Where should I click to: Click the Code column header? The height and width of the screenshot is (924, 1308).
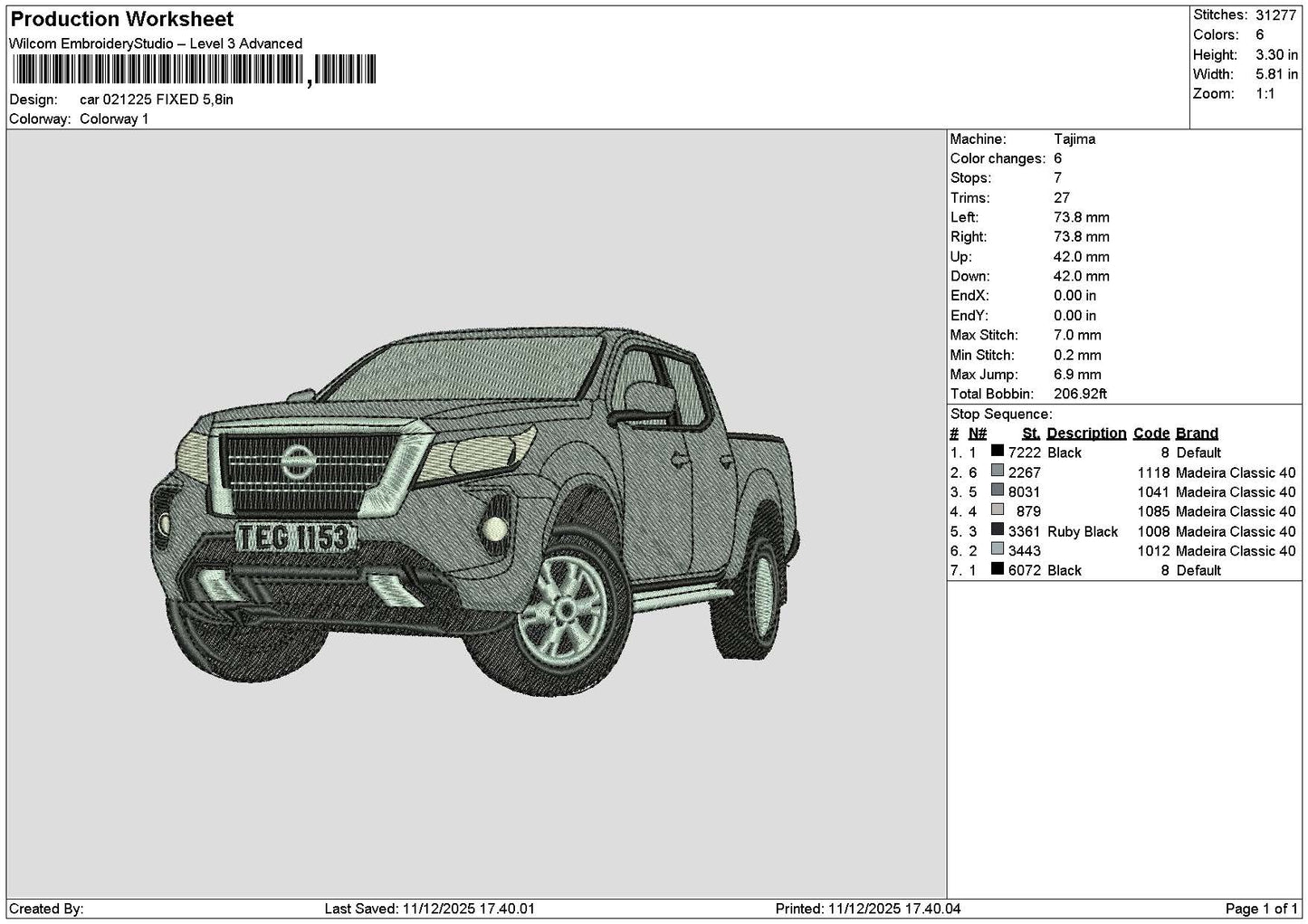1151,433
